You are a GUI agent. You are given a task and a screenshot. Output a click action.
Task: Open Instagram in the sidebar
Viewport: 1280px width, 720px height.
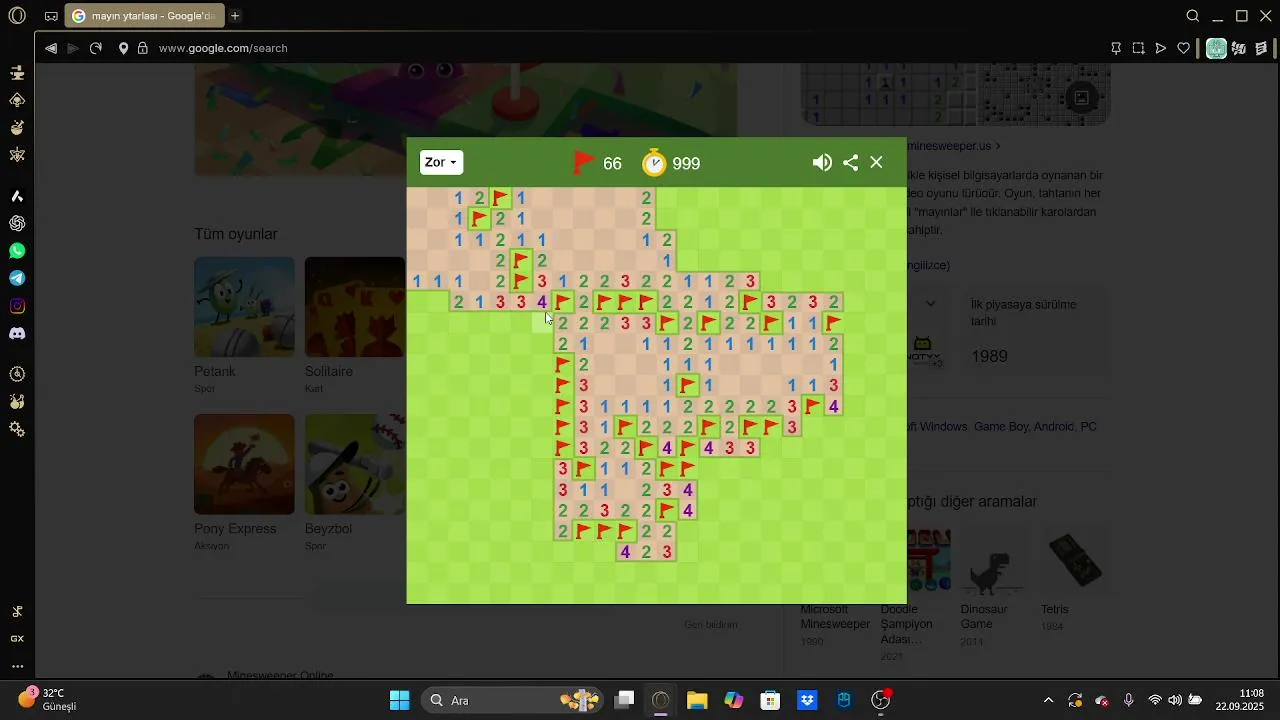[x=17, y=306]
